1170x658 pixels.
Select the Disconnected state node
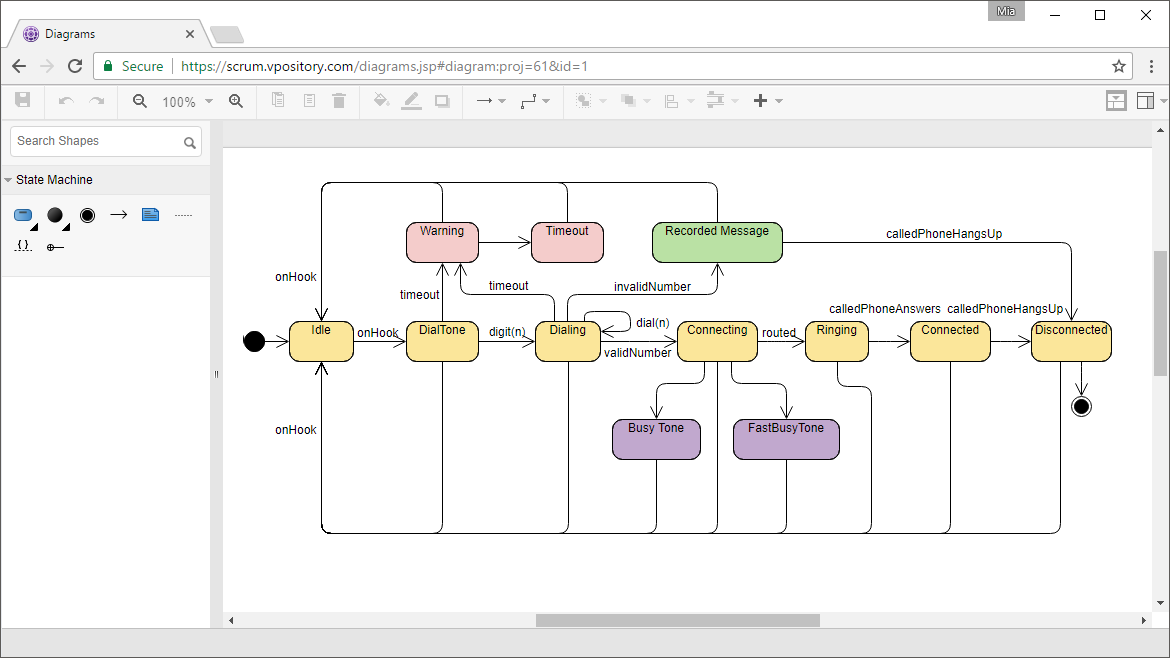click(x=1072, y=342)
